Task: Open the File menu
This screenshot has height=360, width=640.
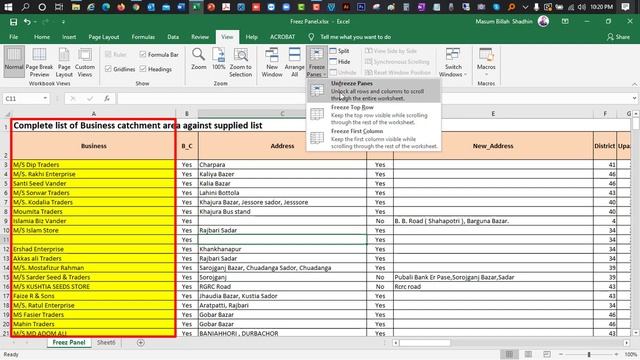Action: click(13, 37)
